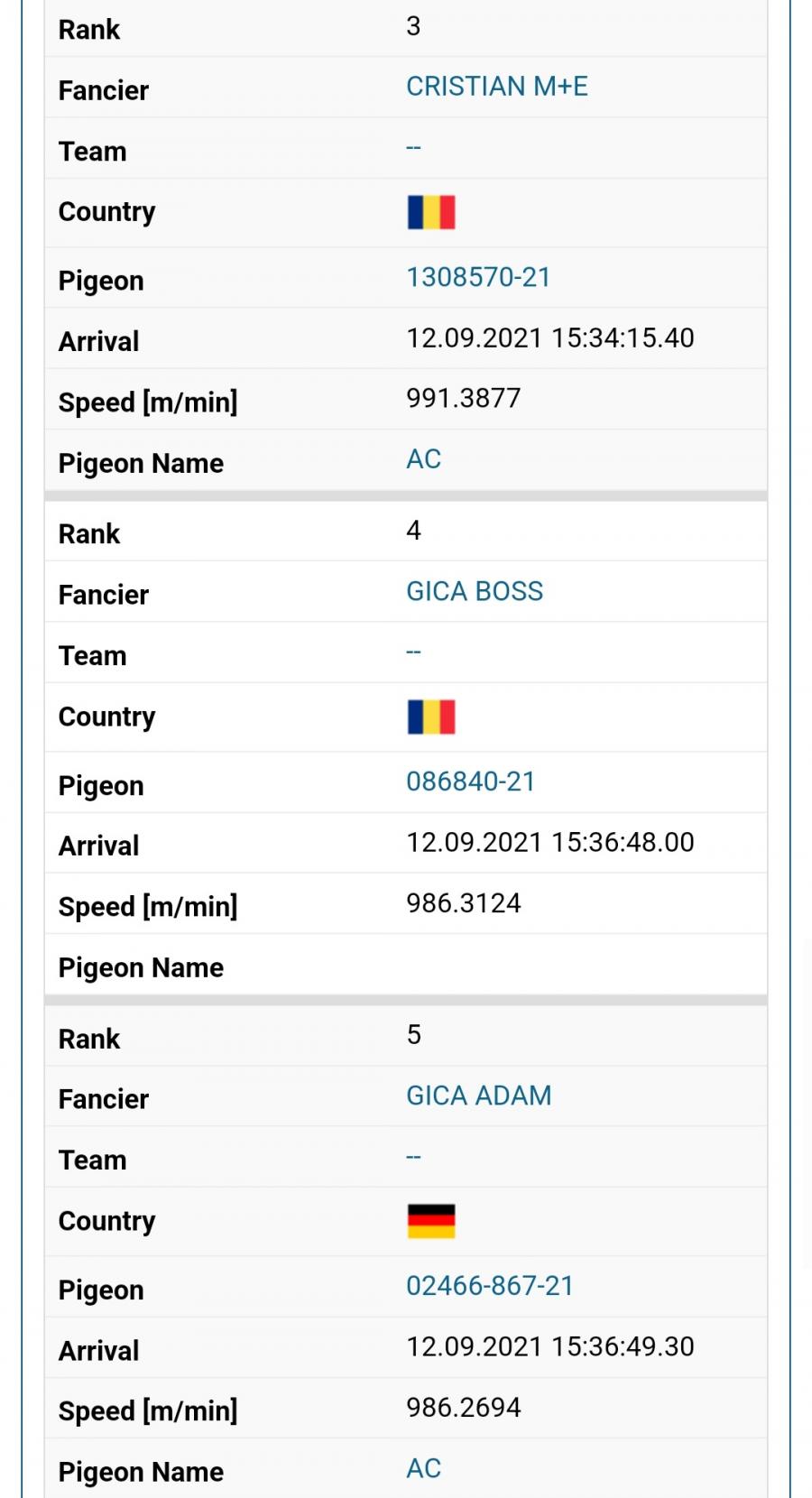Click team dash link for GICA ADAM

(413, 1156)
